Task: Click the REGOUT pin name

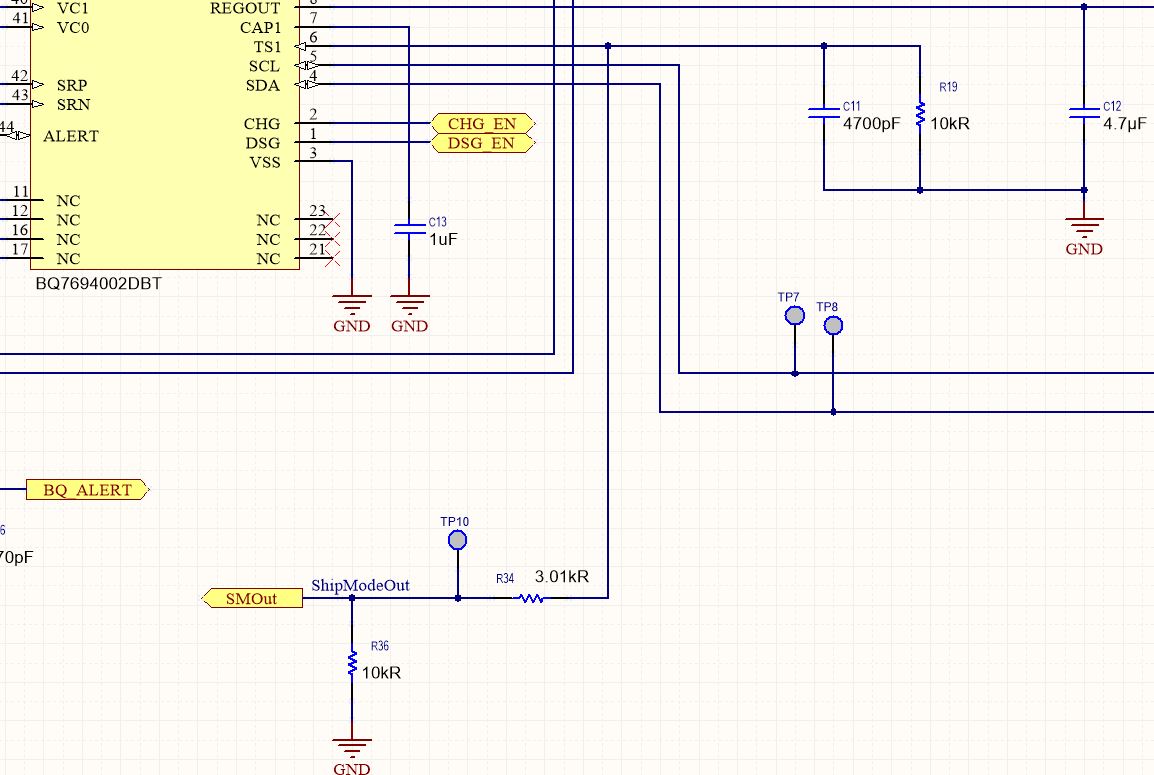Action: click(x=245, y=8)
